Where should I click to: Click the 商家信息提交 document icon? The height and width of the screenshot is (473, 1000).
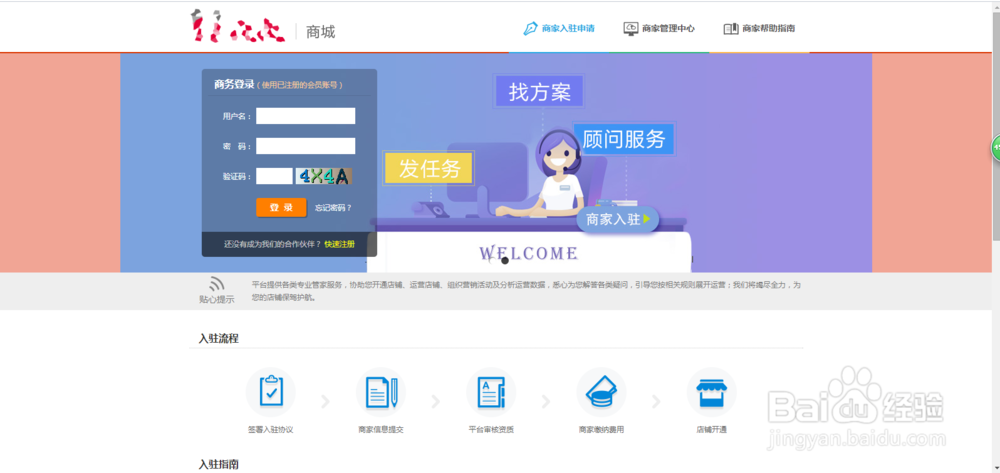click(381, 392)
